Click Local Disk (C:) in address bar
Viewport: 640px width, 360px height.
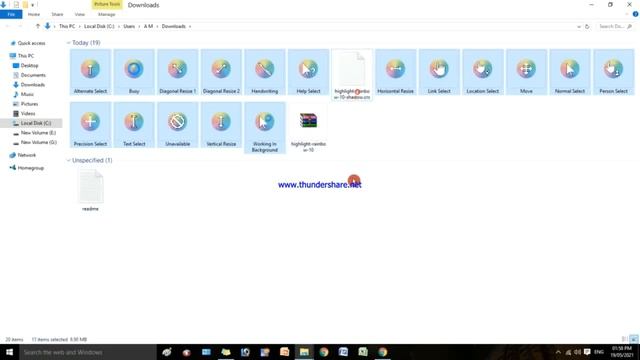(99, 26)
